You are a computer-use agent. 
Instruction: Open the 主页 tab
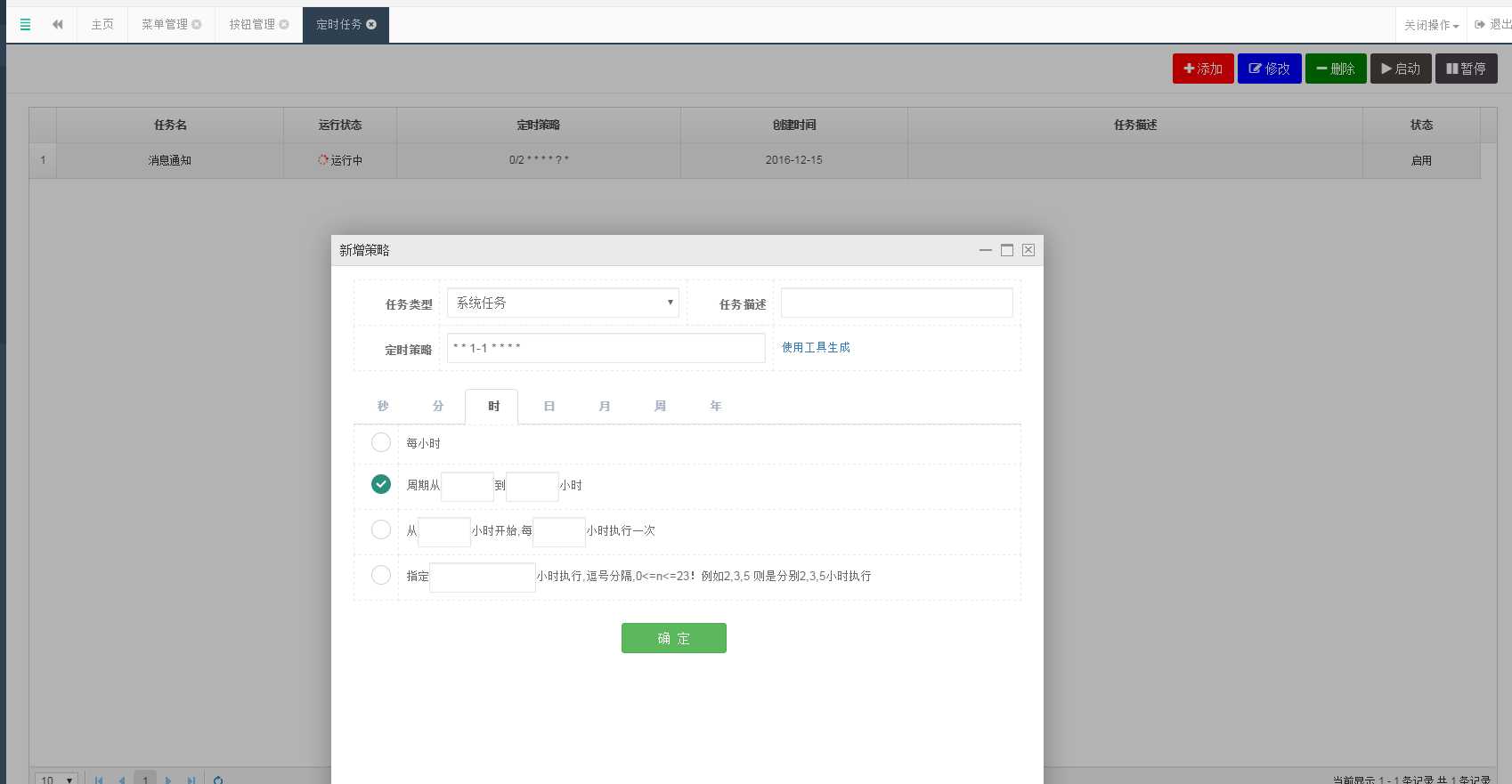click(x=102, y=25)
